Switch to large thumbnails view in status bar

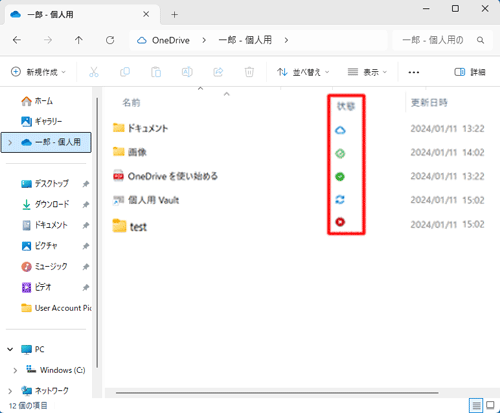490,405
